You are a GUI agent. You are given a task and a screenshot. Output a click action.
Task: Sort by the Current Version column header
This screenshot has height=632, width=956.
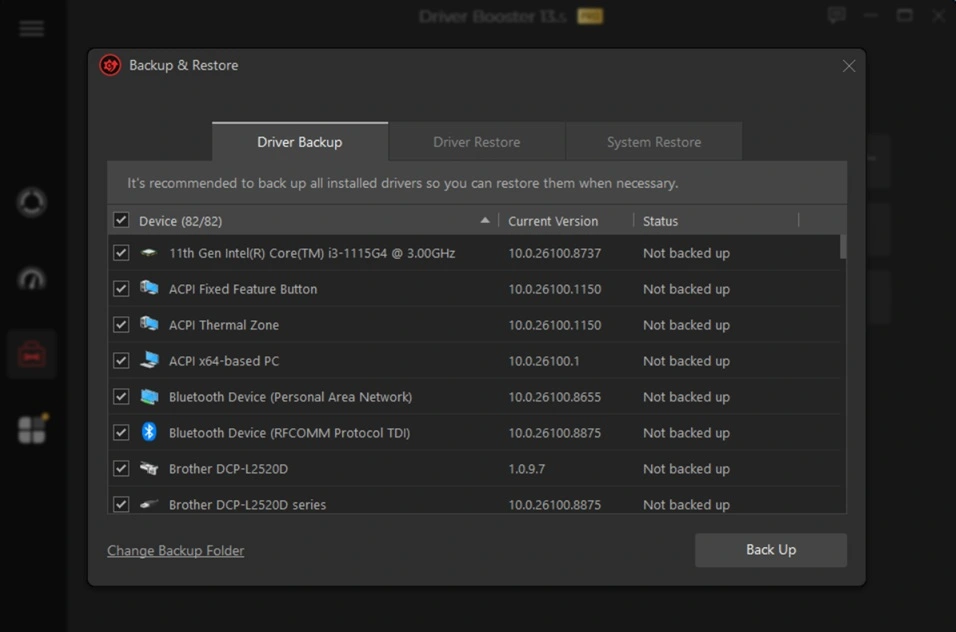pos(553,221)
